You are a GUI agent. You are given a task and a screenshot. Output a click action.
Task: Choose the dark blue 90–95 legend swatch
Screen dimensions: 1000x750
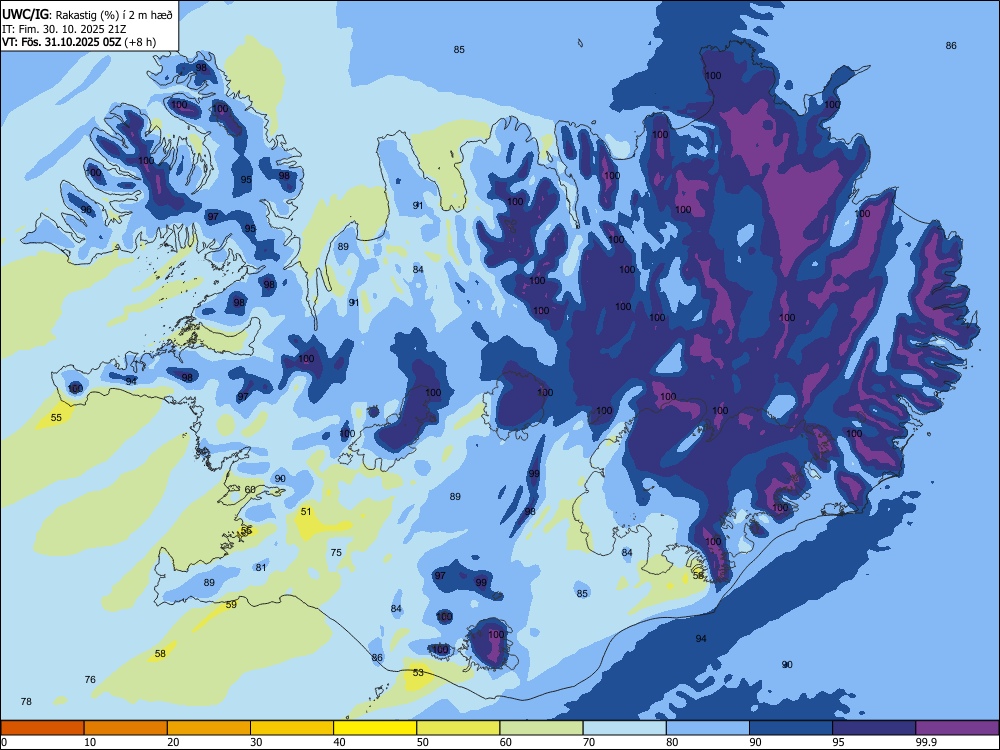click(791, 728)
